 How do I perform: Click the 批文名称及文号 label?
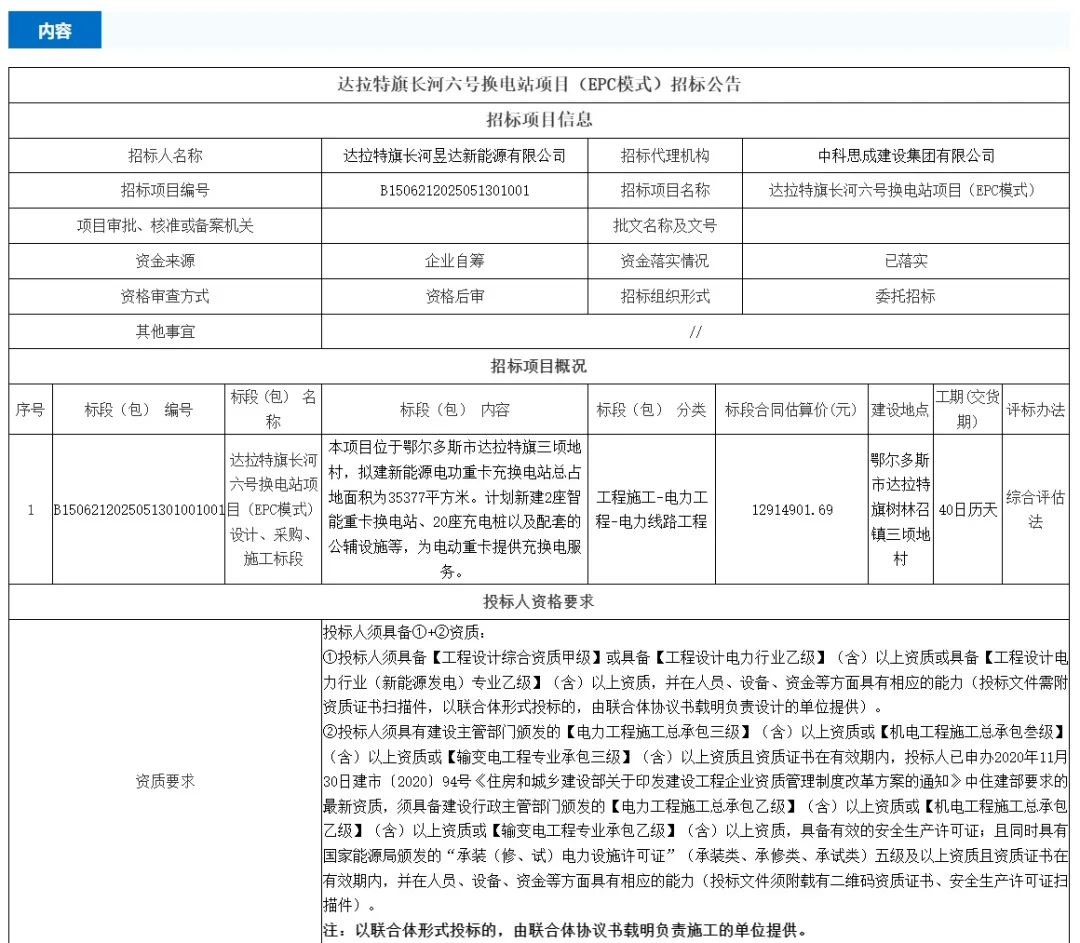[x=665, y=225]
